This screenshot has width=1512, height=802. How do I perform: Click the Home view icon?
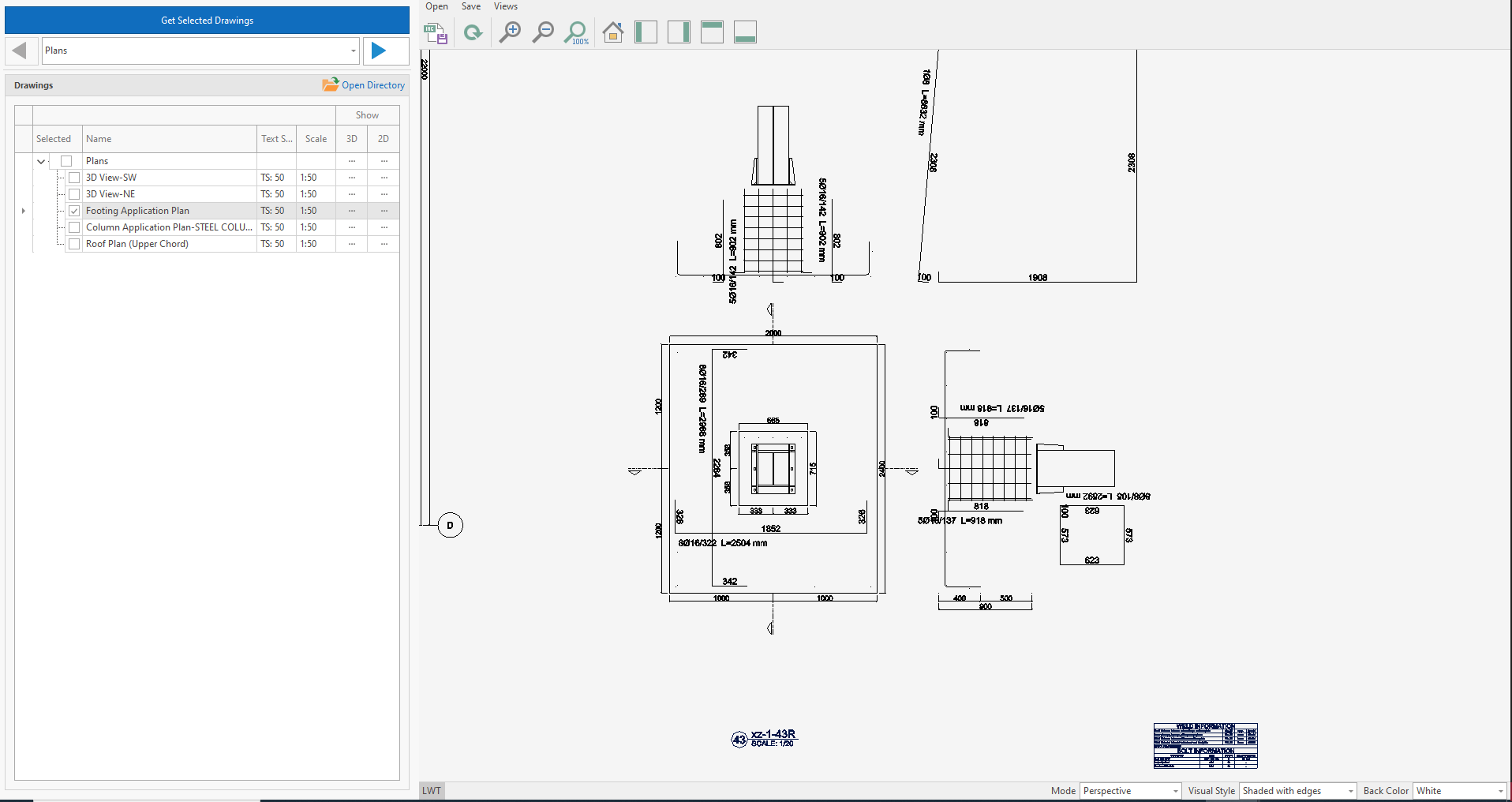(x=613, y=32)
